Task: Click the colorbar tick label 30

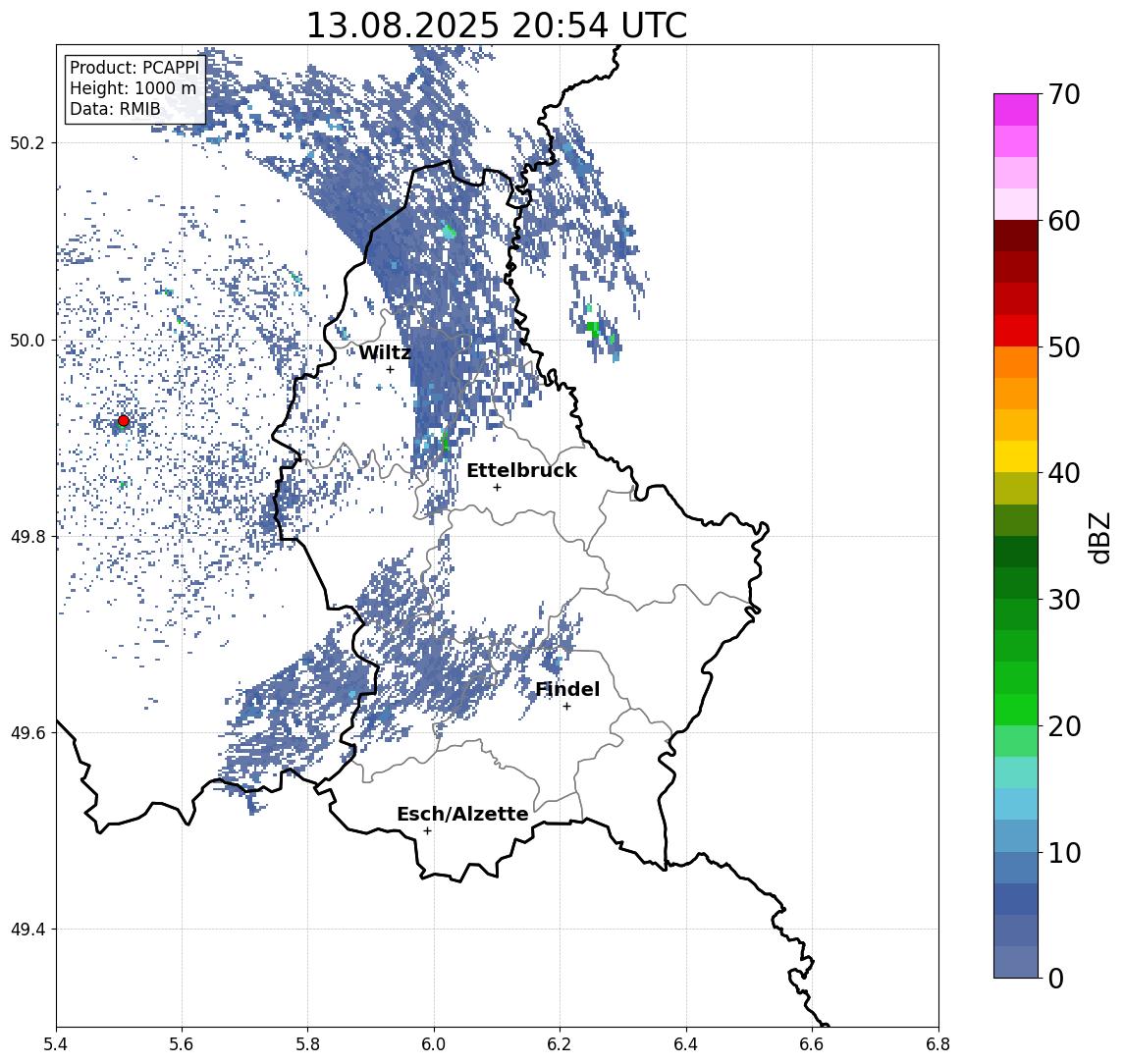Action: tap(1064, 600)
